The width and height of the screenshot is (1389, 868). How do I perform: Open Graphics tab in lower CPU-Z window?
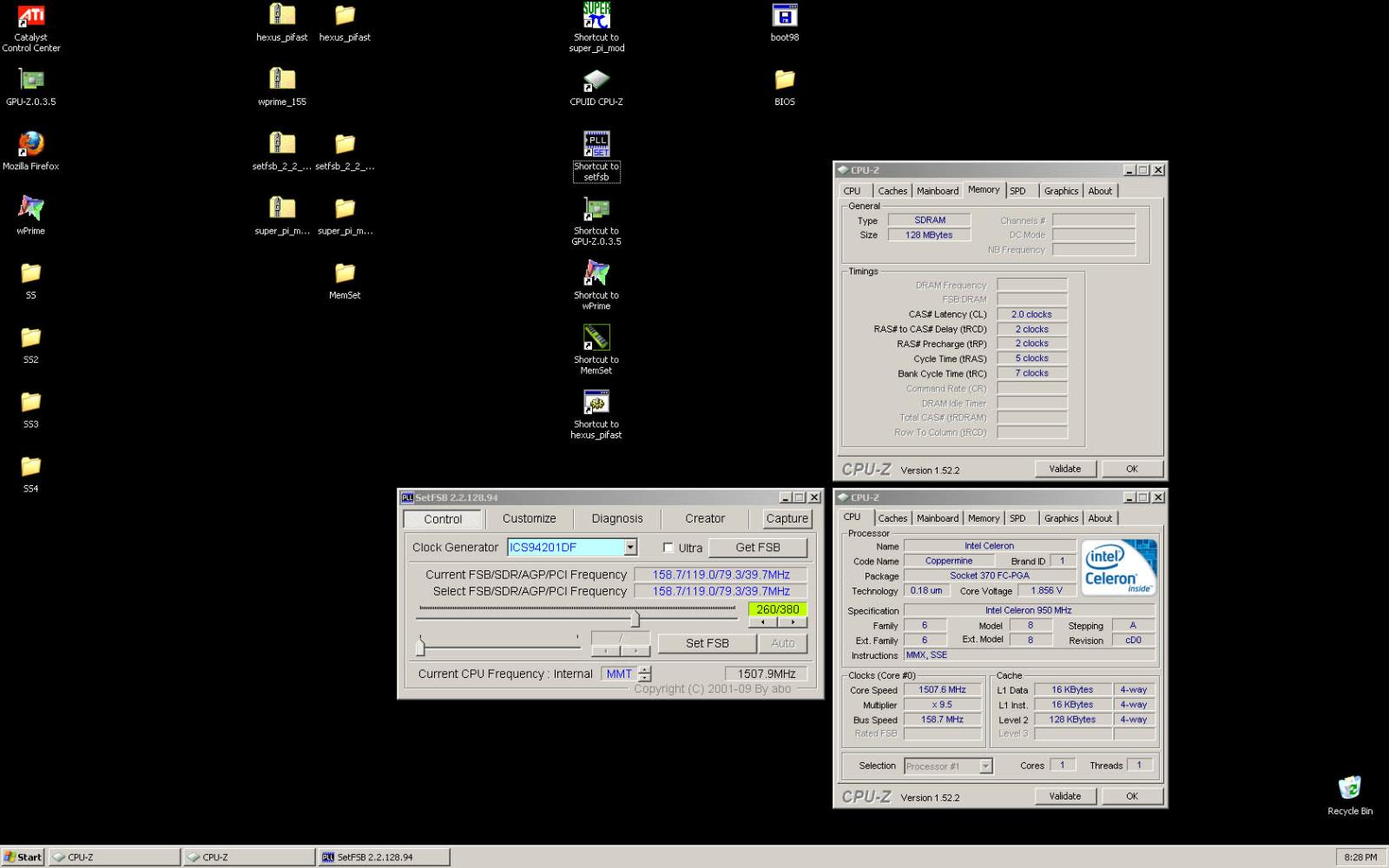pyautogui.click(x=1061, y=518)
